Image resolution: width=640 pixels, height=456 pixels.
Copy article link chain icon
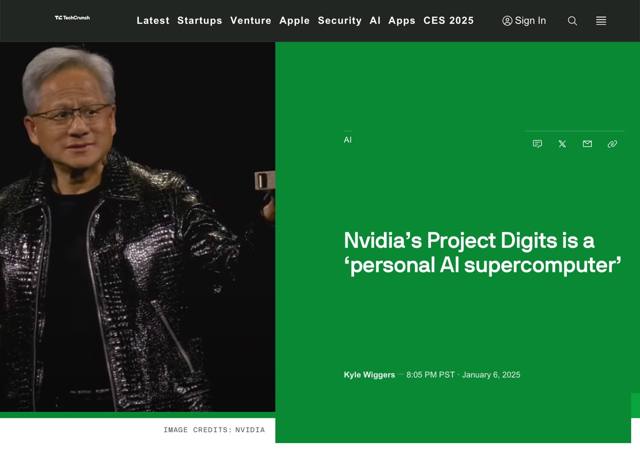(x=612, y=144)
